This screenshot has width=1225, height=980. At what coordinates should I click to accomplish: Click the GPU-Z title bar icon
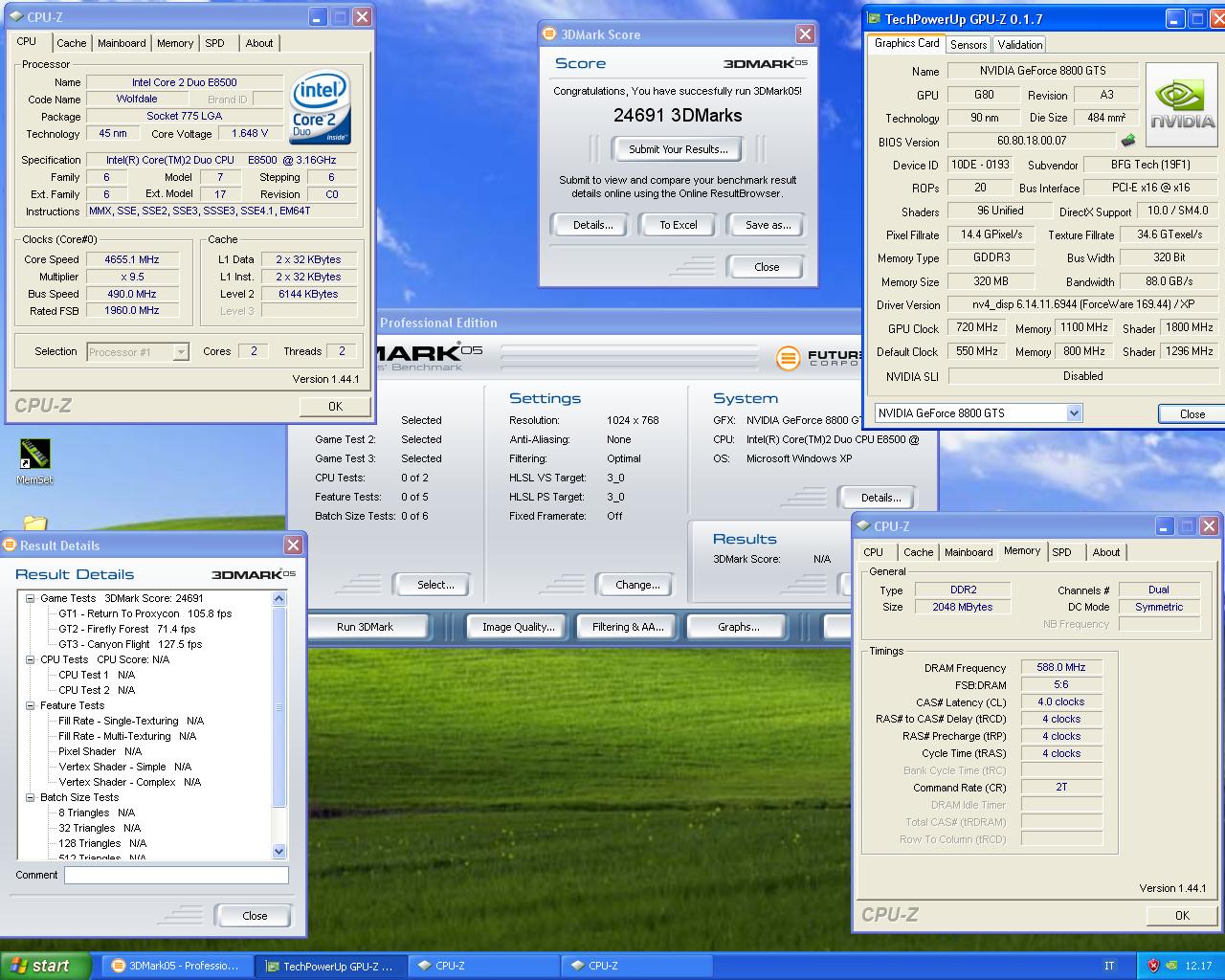point(874,18)
